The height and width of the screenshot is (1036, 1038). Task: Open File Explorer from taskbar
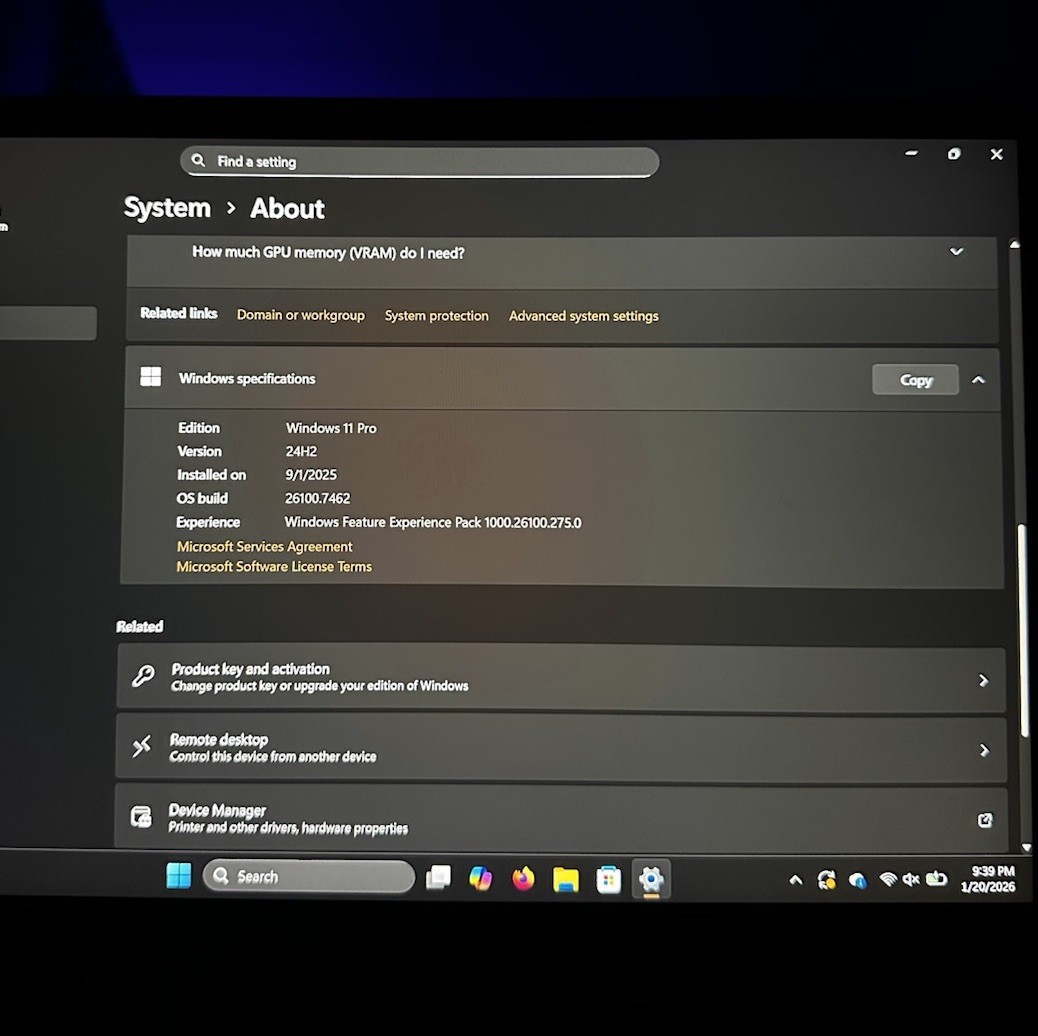[x=566, y=880]
